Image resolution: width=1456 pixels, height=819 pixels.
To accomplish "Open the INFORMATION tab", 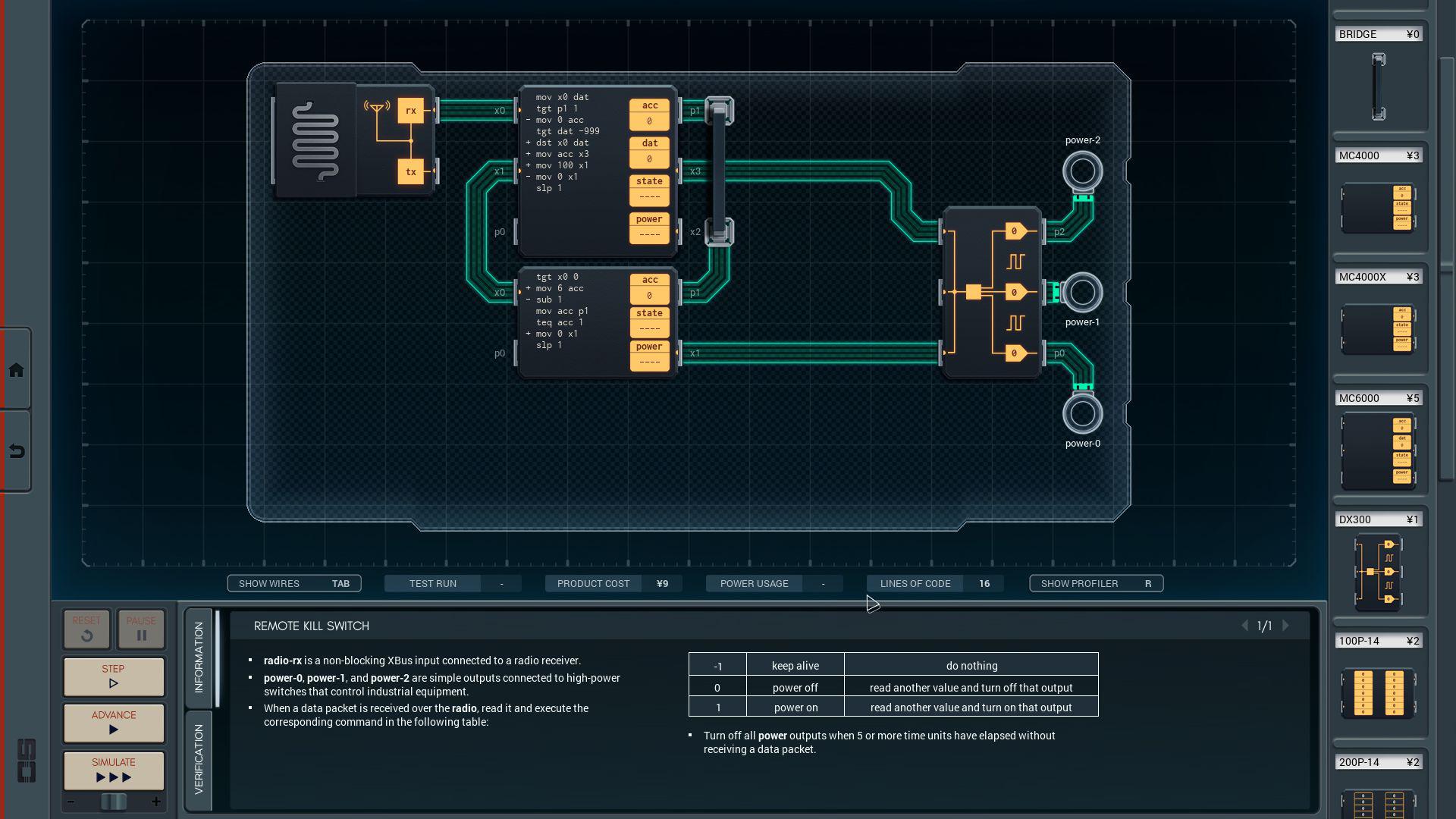I will coord(199,652).
